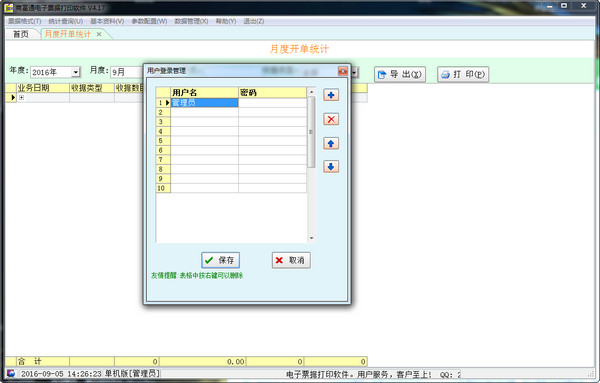Click the 收据类型 column header
600x383 pixels.
point(92,88)
